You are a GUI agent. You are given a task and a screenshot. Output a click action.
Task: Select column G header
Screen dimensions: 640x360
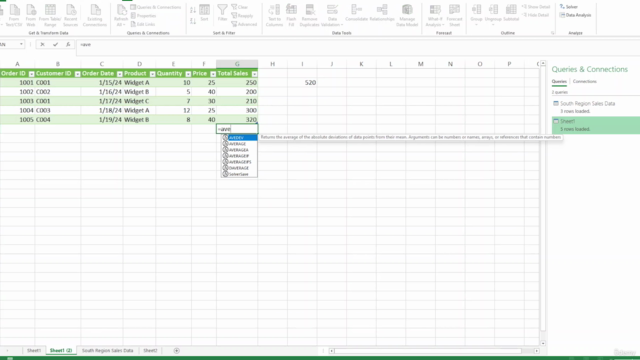click(x=237, y=64)
